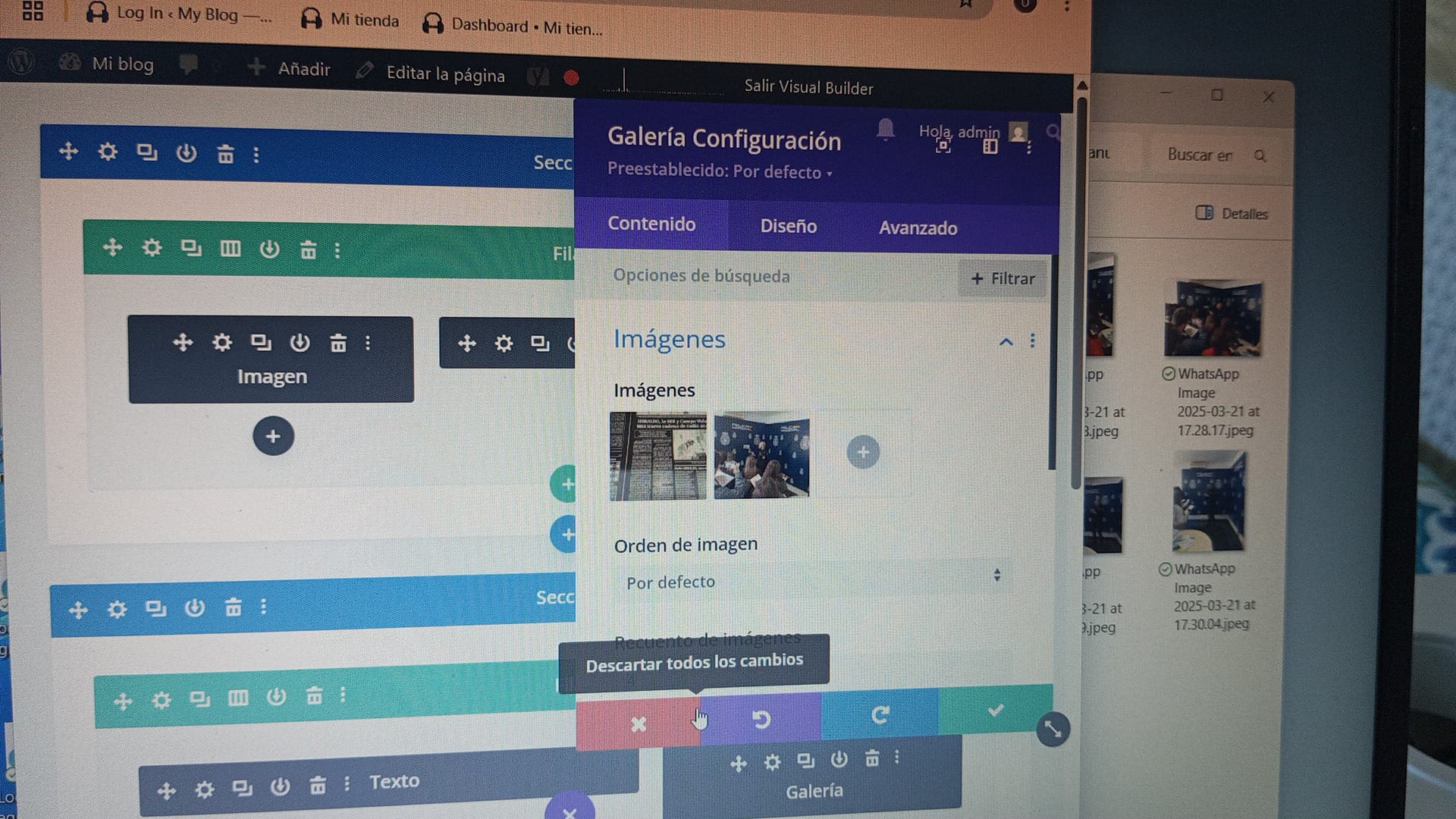Open Imágenes group options dots
Screen dimensions: 1456x819
pos(1032,340)
